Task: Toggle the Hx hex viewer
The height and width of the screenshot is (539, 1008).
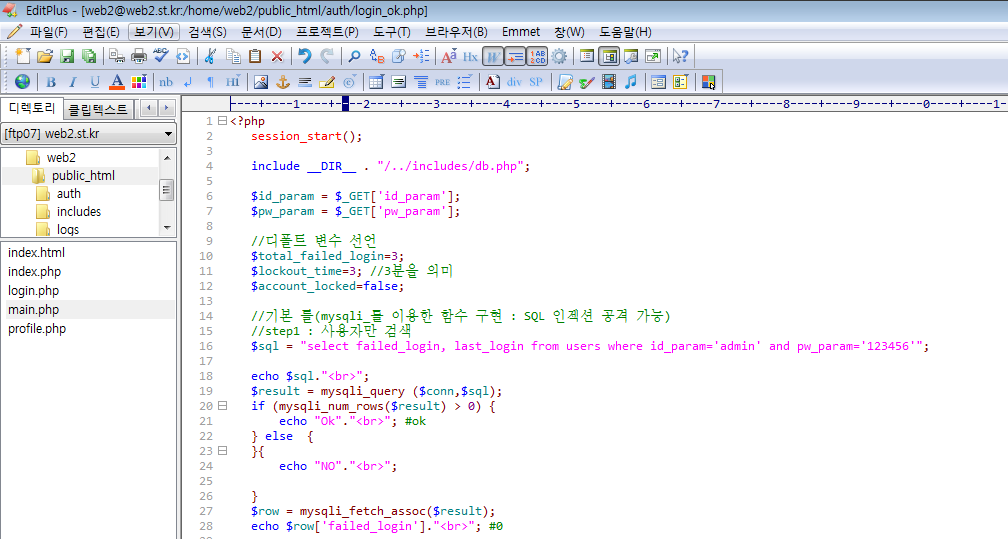Action: click(471, 57)
